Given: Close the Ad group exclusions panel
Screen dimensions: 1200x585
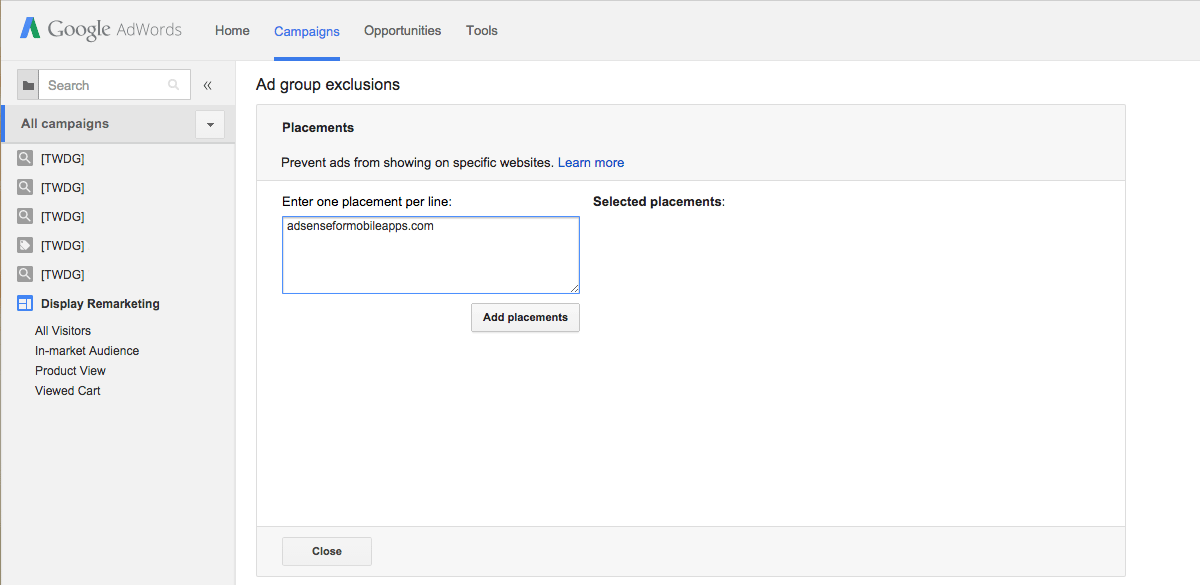Looking at the screenshot, I should pos(327,551).
